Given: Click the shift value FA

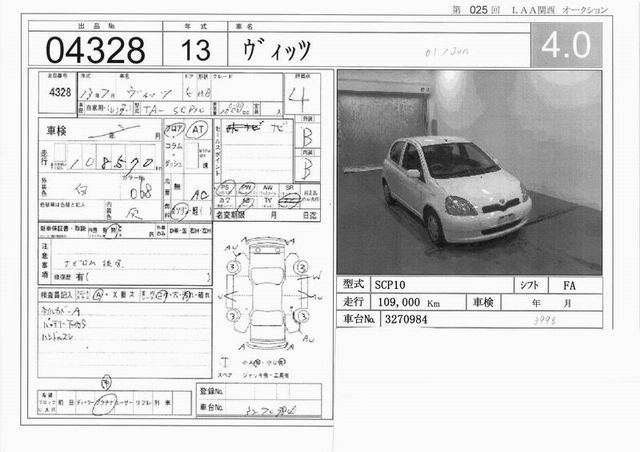Looking at the screenshot, I should click(x=569, y=286).
